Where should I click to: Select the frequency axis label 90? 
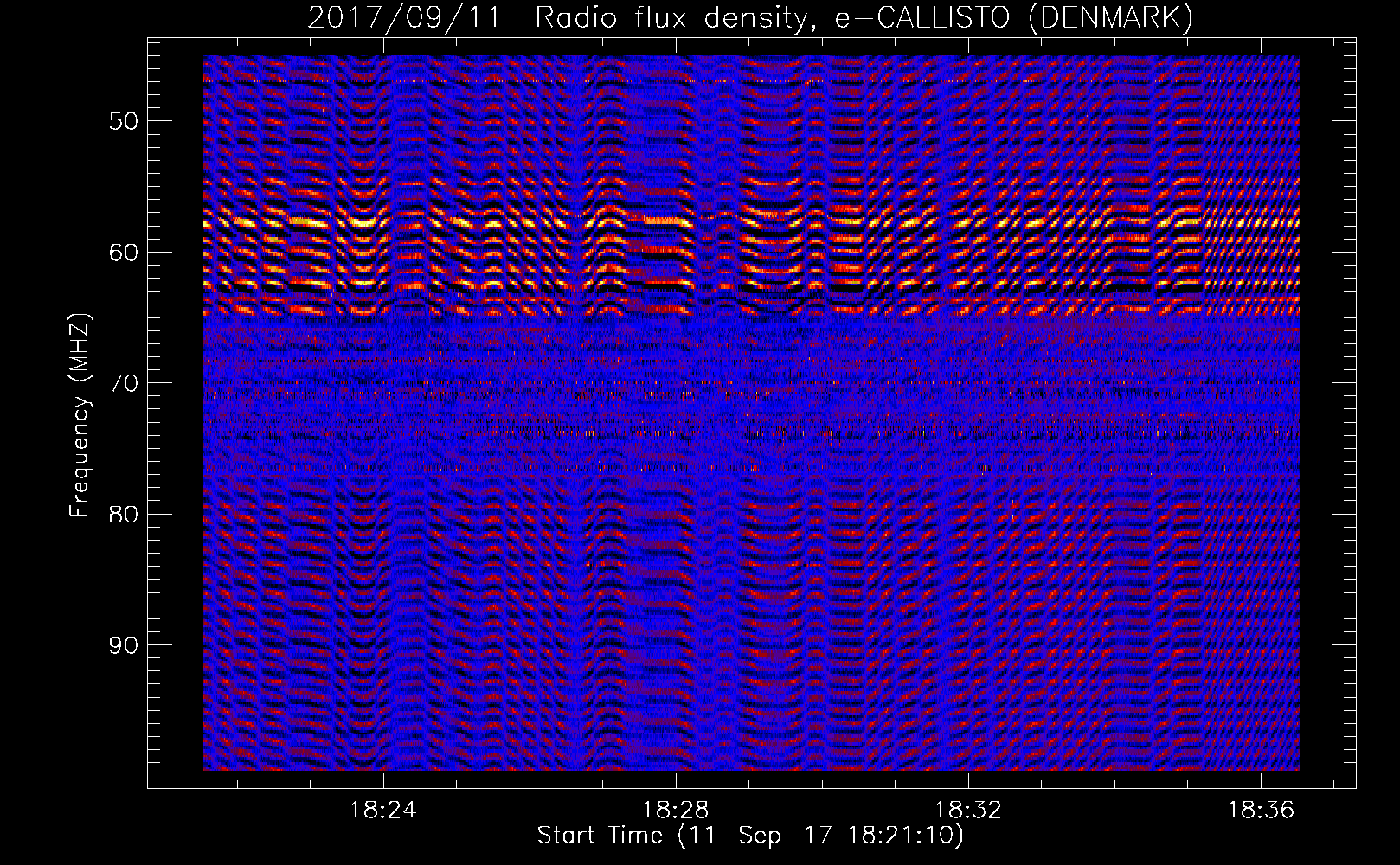124,646
